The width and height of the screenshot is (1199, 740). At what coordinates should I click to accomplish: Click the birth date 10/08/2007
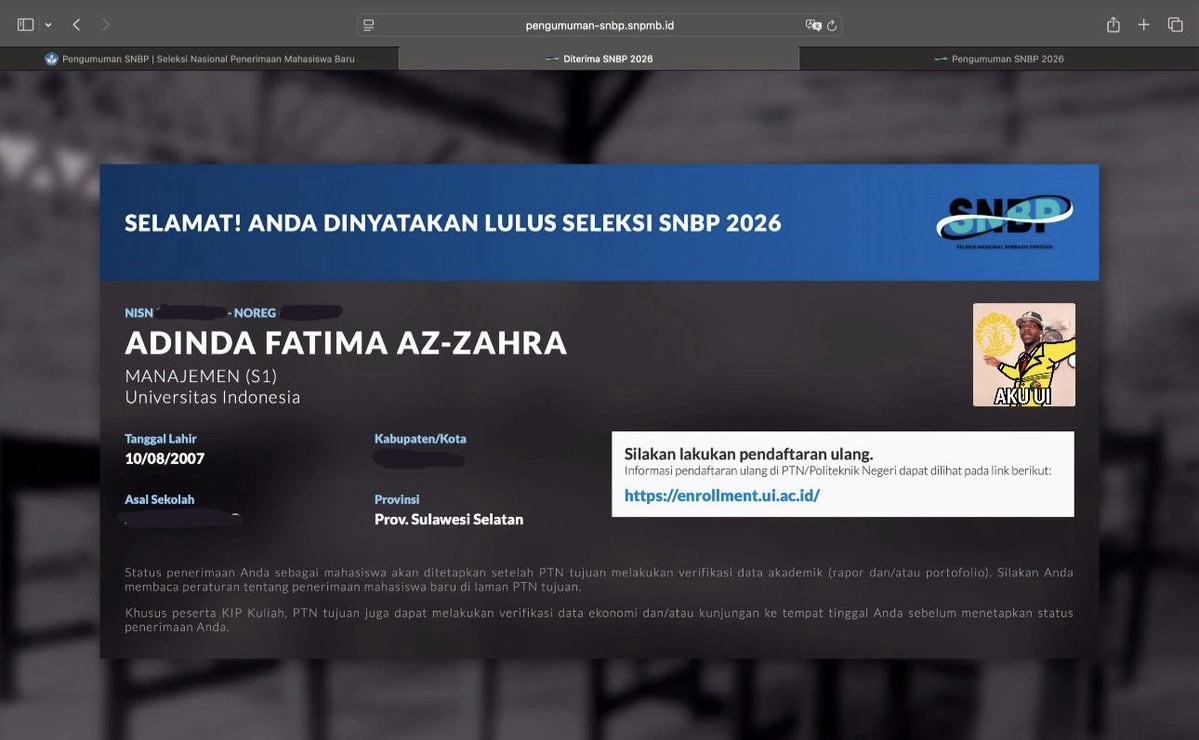pos(164,459)
